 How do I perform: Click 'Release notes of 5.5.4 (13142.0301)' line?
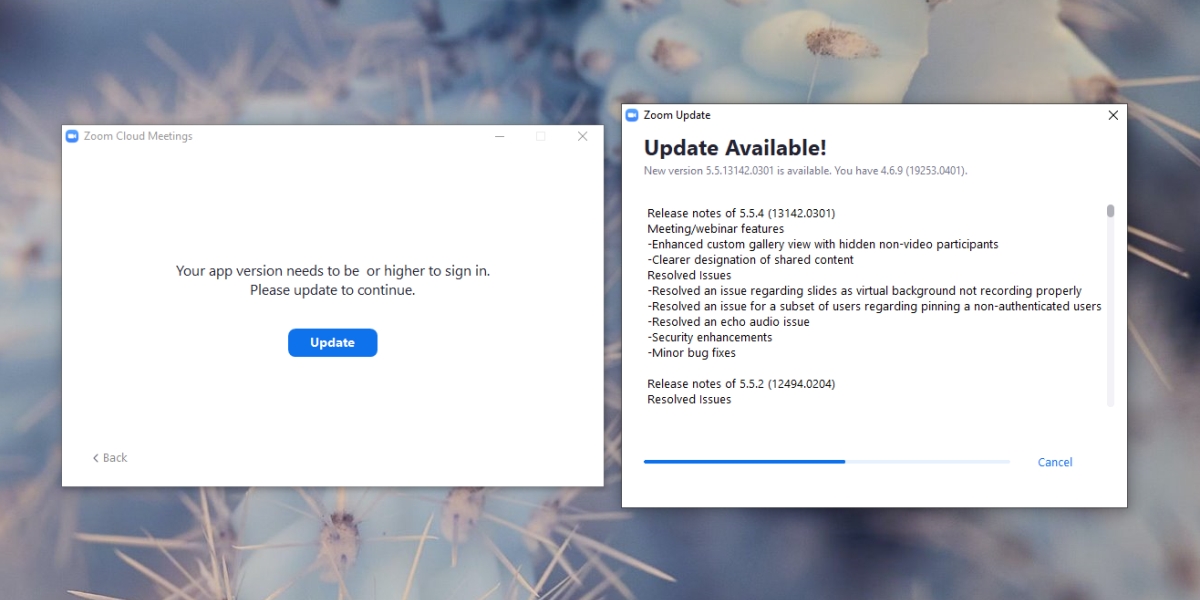[741, 213]
